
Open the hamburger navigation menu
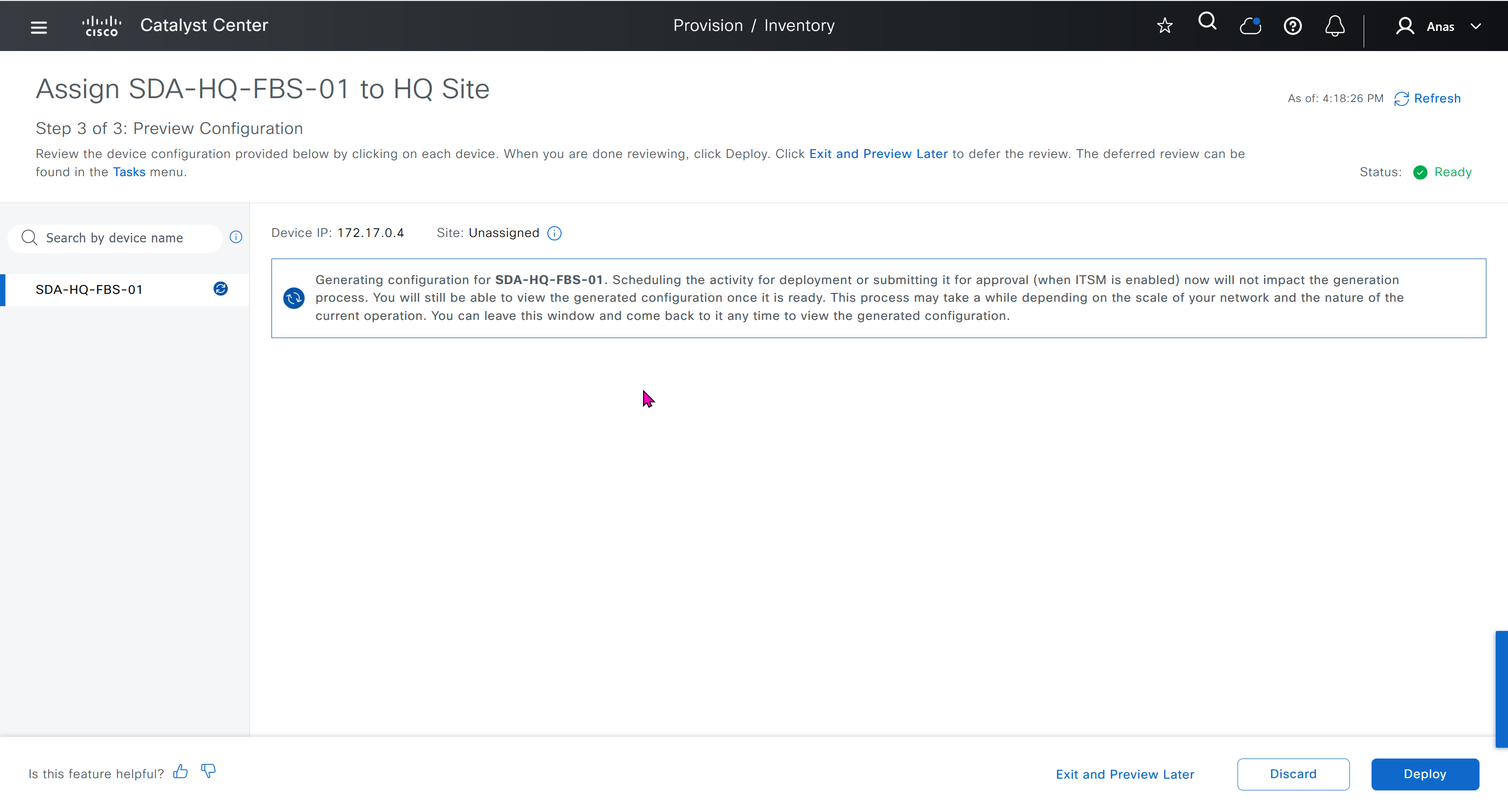pos(39,27)
